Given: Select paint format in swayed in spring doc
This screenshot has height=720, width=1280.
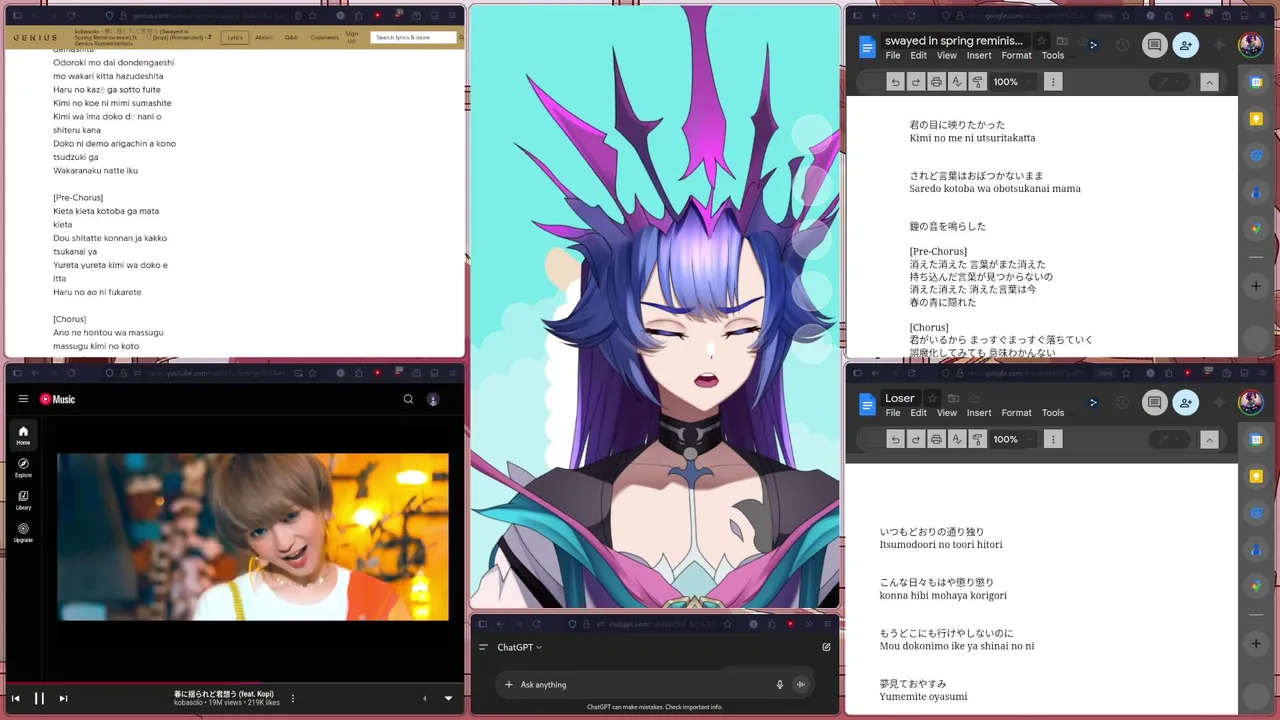Looking at the screenshot, I should tap(977, 82).
